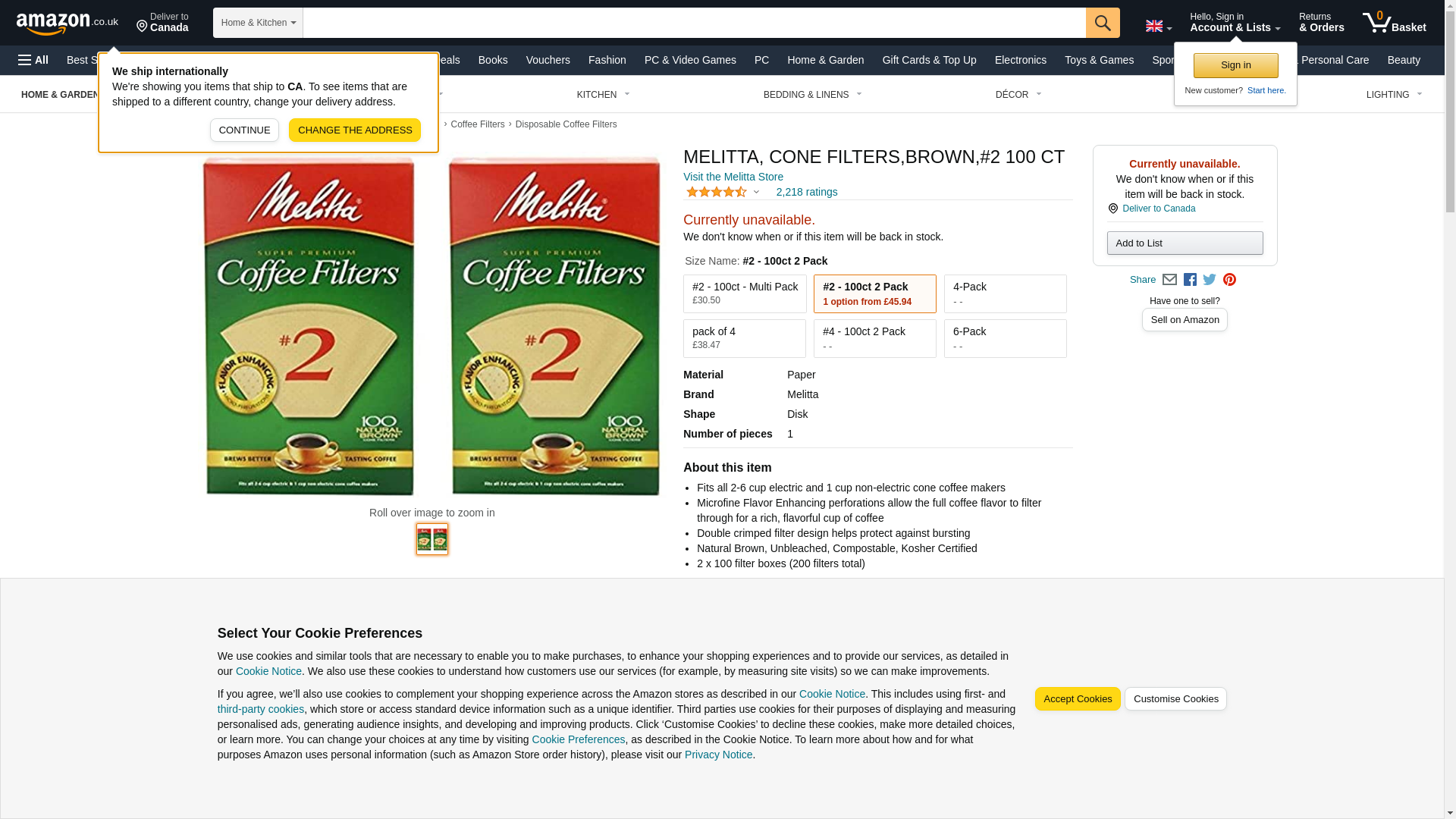Share via the email envelope icon

click(1169, 280)
